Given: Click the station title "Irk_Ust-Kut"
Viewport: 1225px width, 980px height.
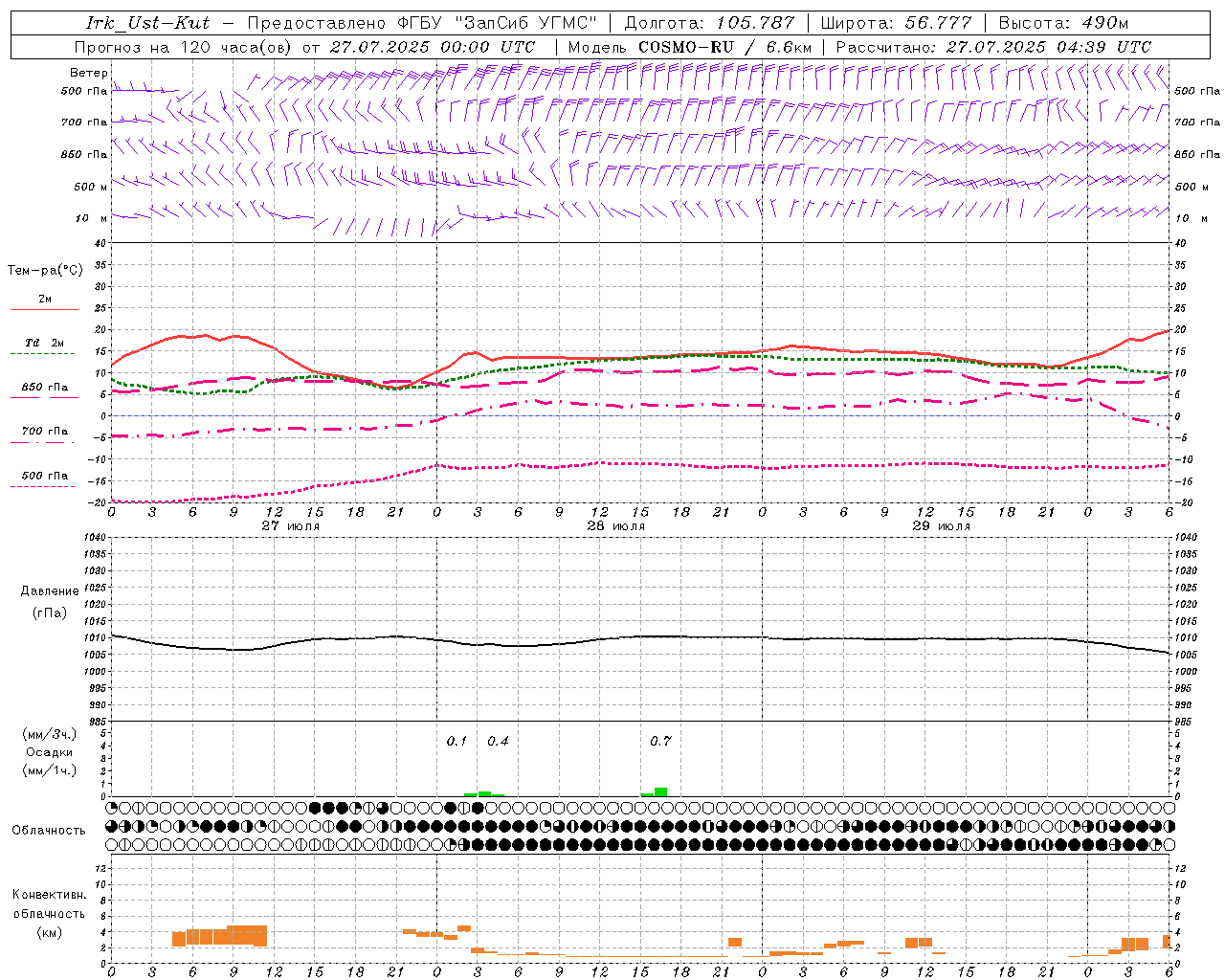Looking at the screenshot, I should [x=148, y=23].
